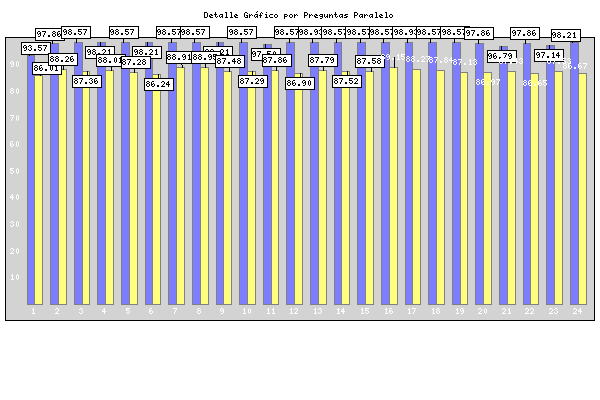Screen dimensions: 600x400
Task: Select the blue bar for question 18
Action: click(432, 173)
